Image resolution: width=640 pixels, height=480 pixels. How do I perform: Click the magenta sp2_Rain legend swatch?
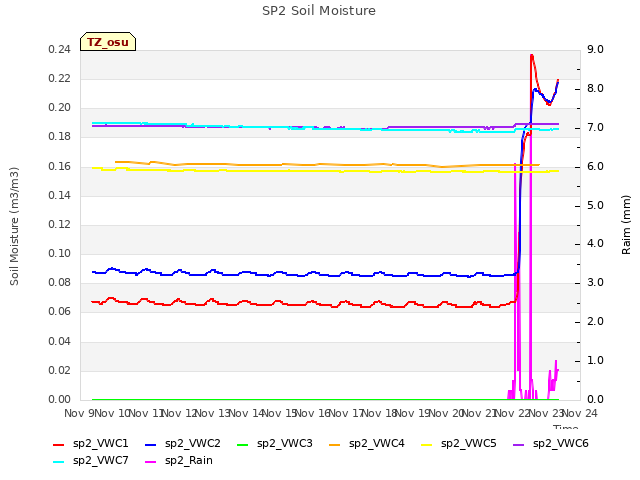[151, 462]
